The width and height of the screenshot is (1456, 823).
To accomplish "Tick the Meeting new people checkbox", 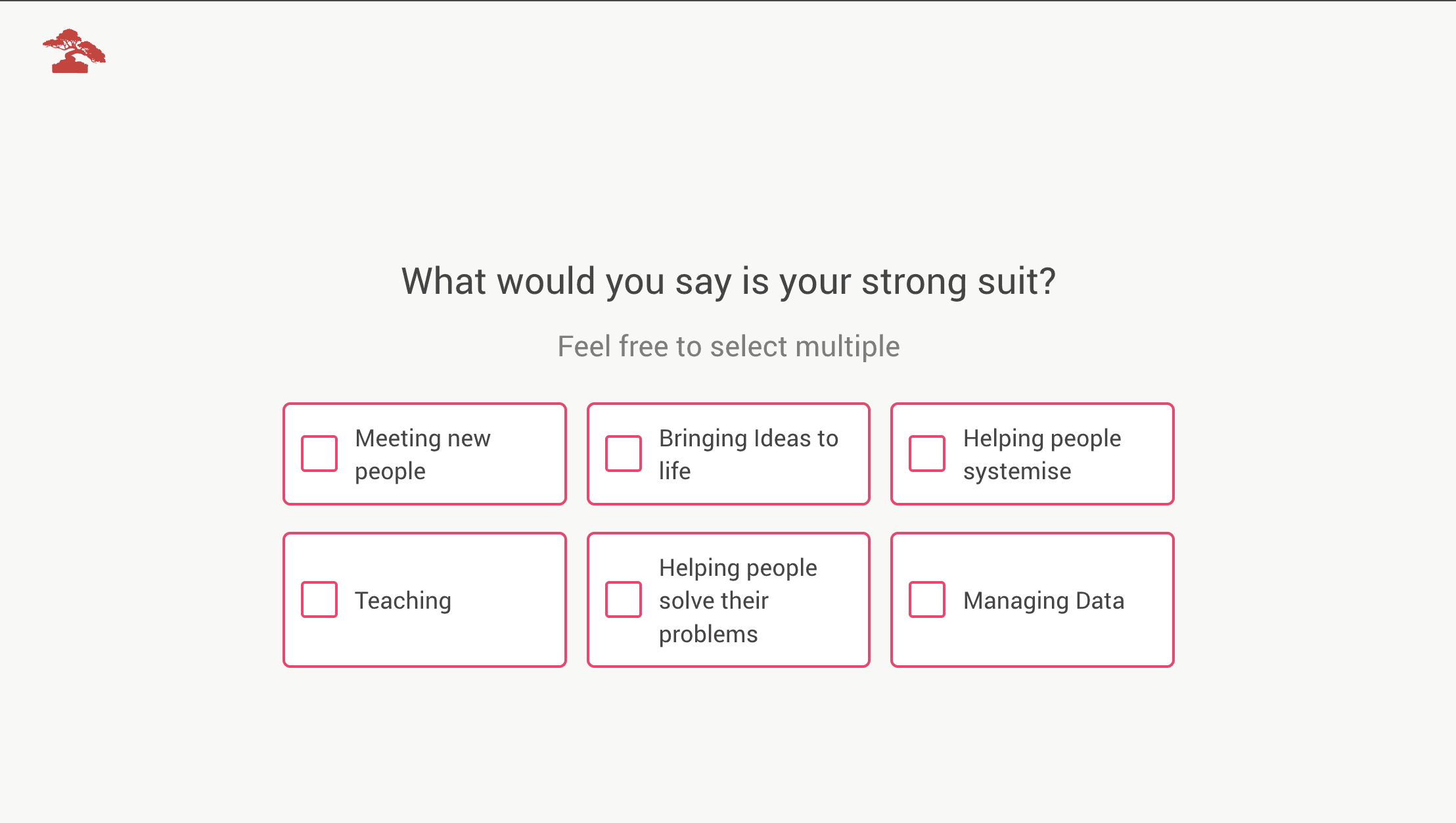I will [x=319, y=454].
